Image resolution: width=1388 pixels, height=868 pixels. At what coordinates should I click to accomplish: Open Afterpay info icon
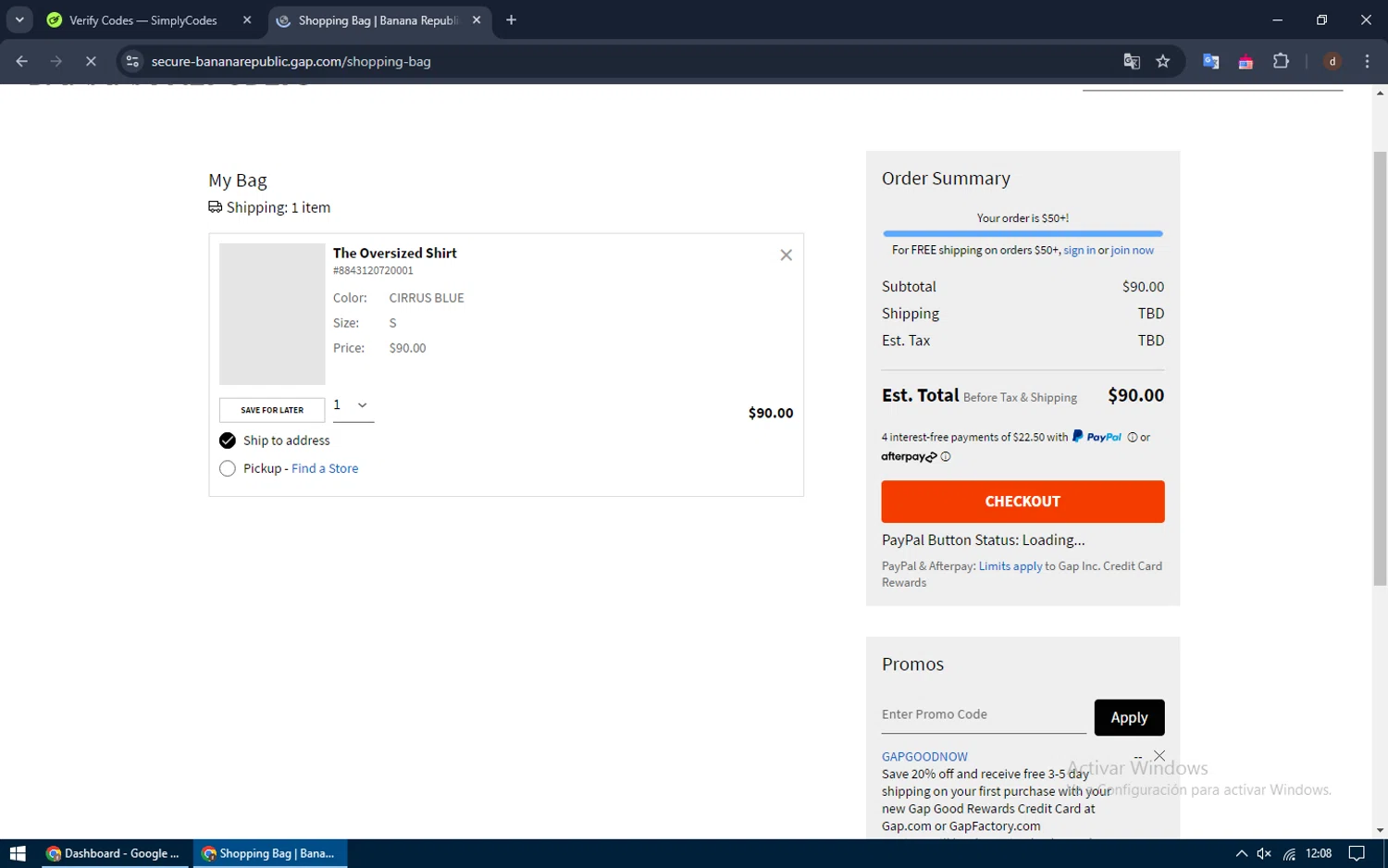click(x=945, y=456)
